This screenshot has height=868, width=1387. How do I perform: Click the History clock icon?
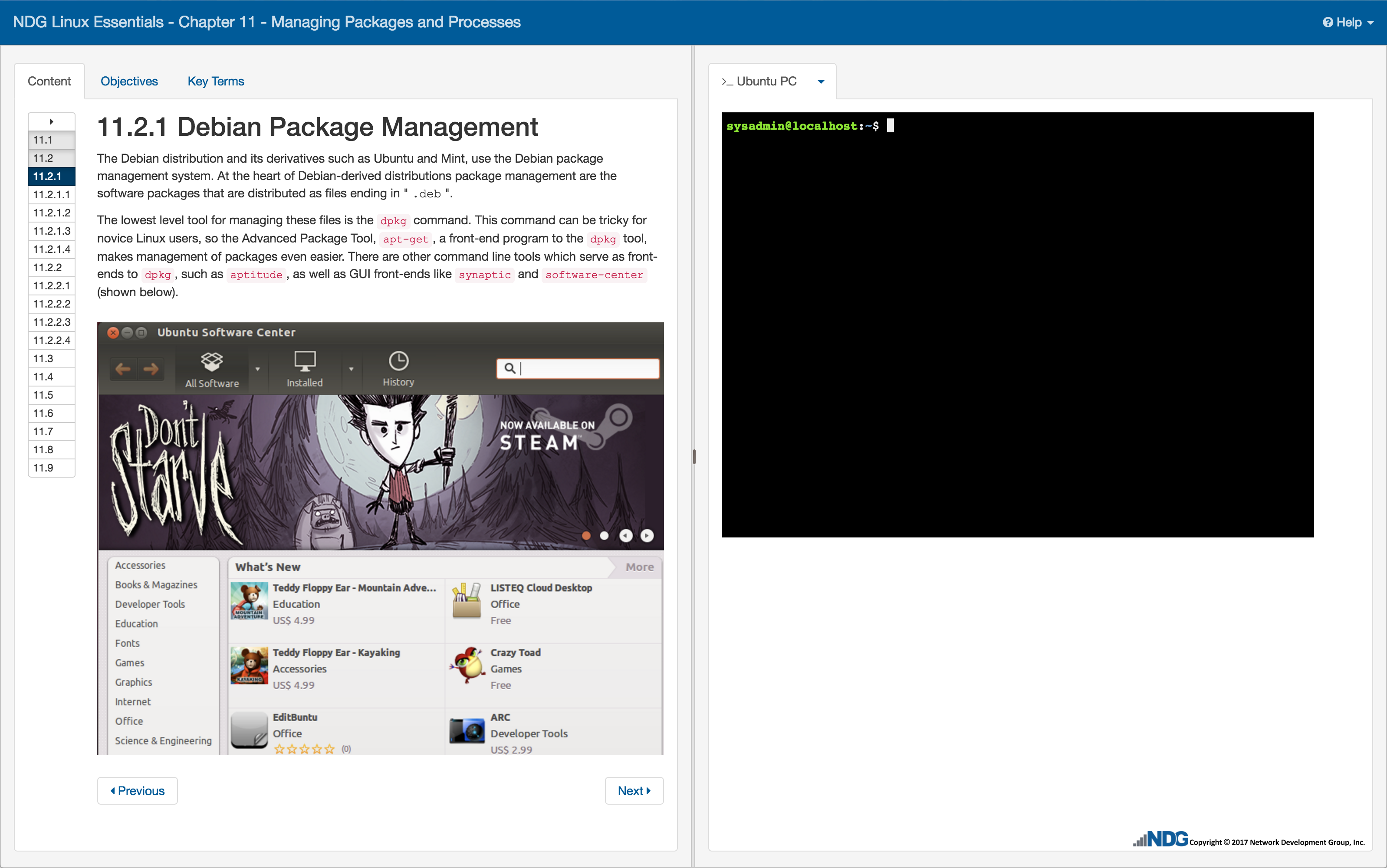pos(398,361)
